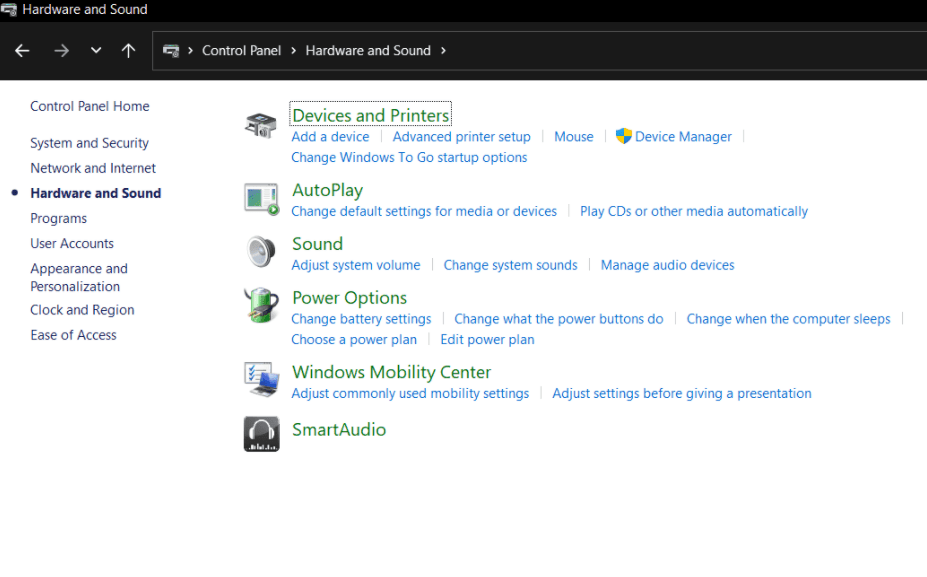The width and height of the screenshot is (927, 577).
Task: Click Choose a power plan
Action: pyautogui.click(x=354, y=339)
